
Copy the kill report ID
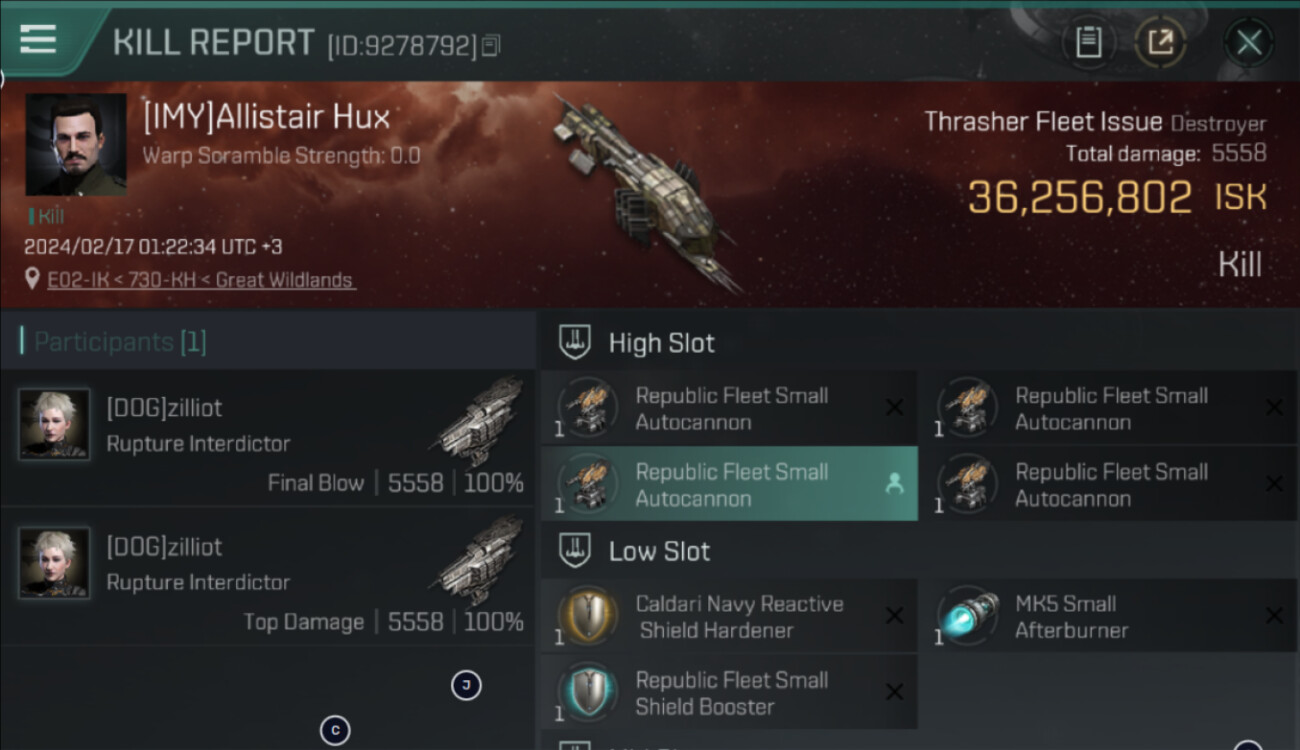(x=491, y=45)
